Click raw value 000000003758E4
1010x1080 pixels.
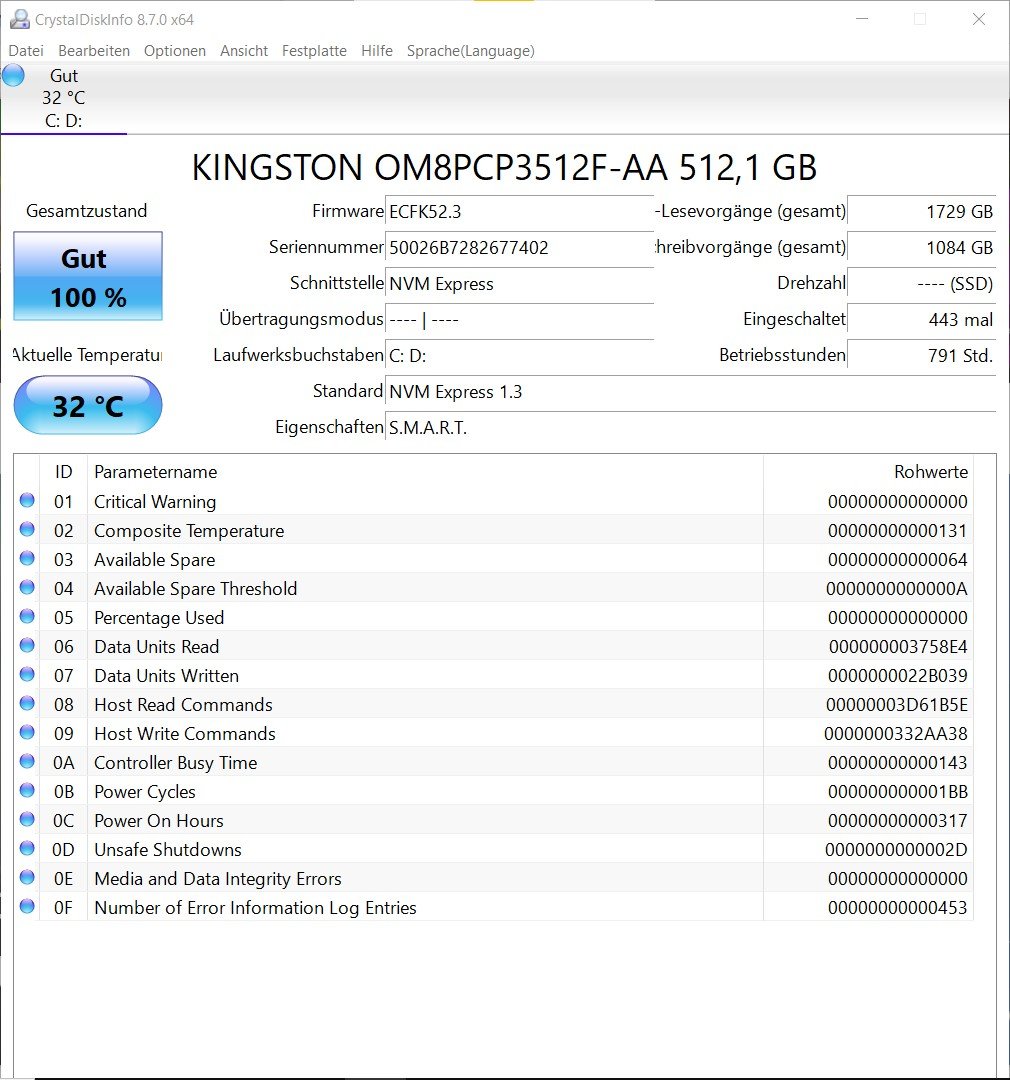click(898, 647)
